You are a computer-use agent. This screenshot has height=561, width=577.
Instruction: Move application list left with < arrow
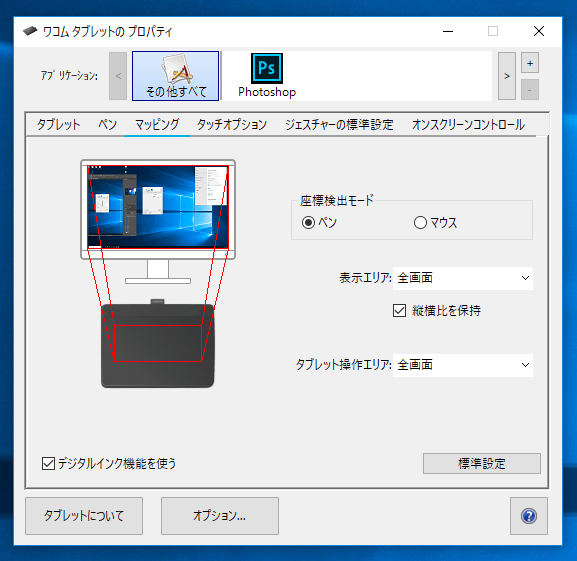pos(118,76)
